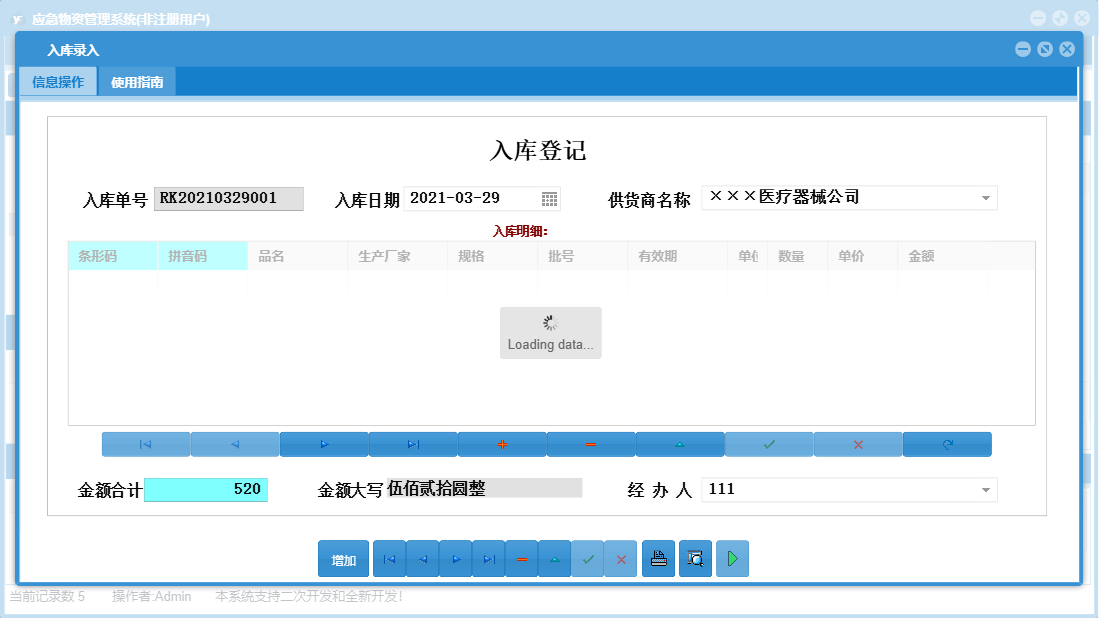Select the 信息操作 tab
Viewport: 1099px width, 618px height.
(x=57, y=81)
